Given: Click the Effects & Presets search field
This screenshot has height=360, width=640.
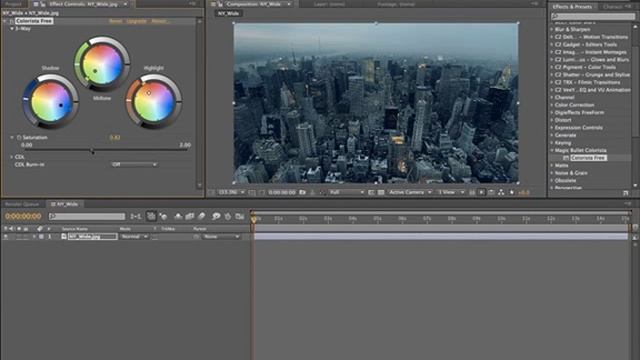Looking at the screenshot, I should pos(593,16).
